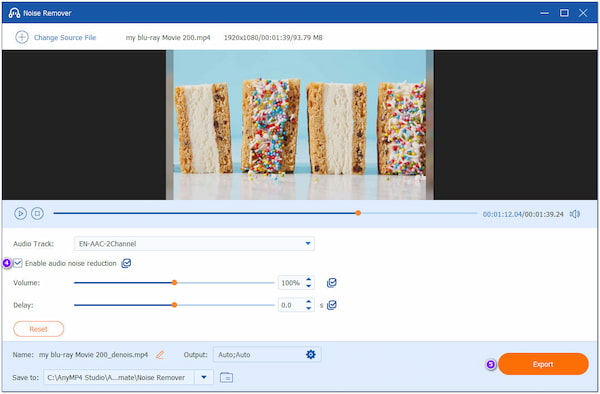Click apply-to-all icon beside Volume
The height and width of the screenshot is (394, 600).
[x=331, y=283]
